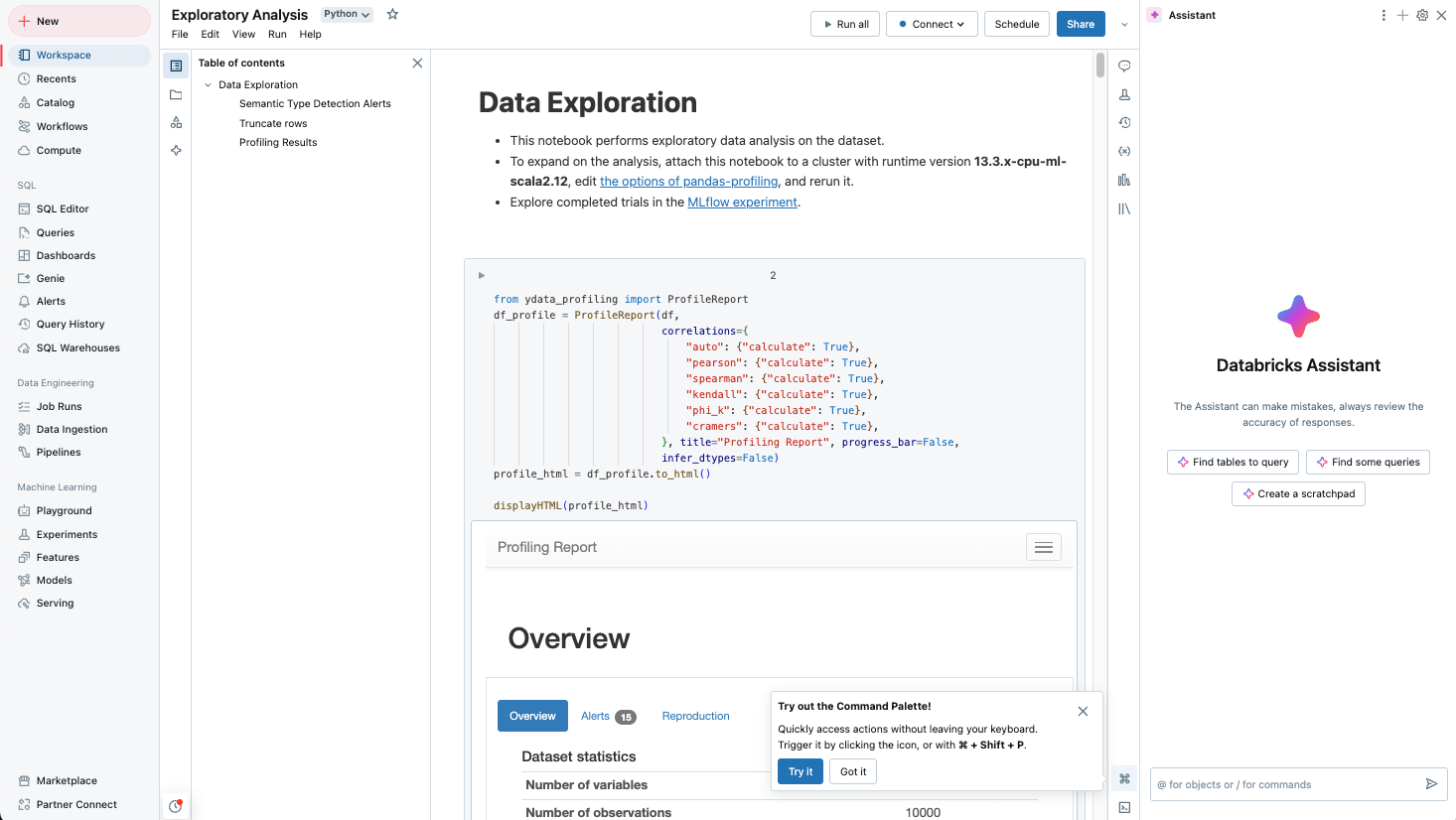Collapse the Data Exploration tree item
Image resolution: width=1456 pixels, height=820 pixels.
pos(208,85)
